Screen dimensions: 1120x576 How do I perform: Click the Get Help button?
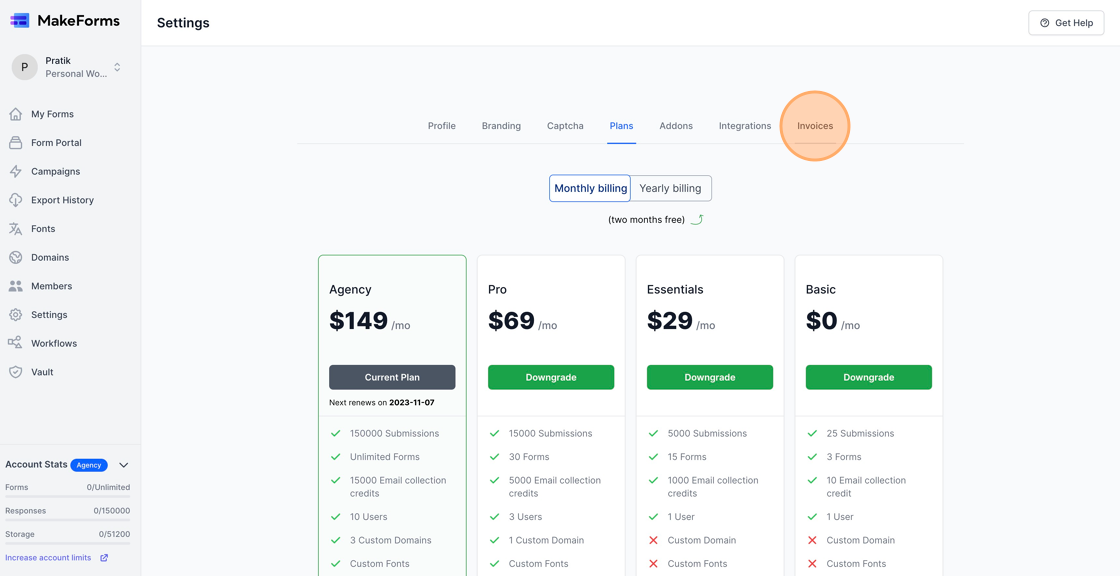coord(1066,22)
